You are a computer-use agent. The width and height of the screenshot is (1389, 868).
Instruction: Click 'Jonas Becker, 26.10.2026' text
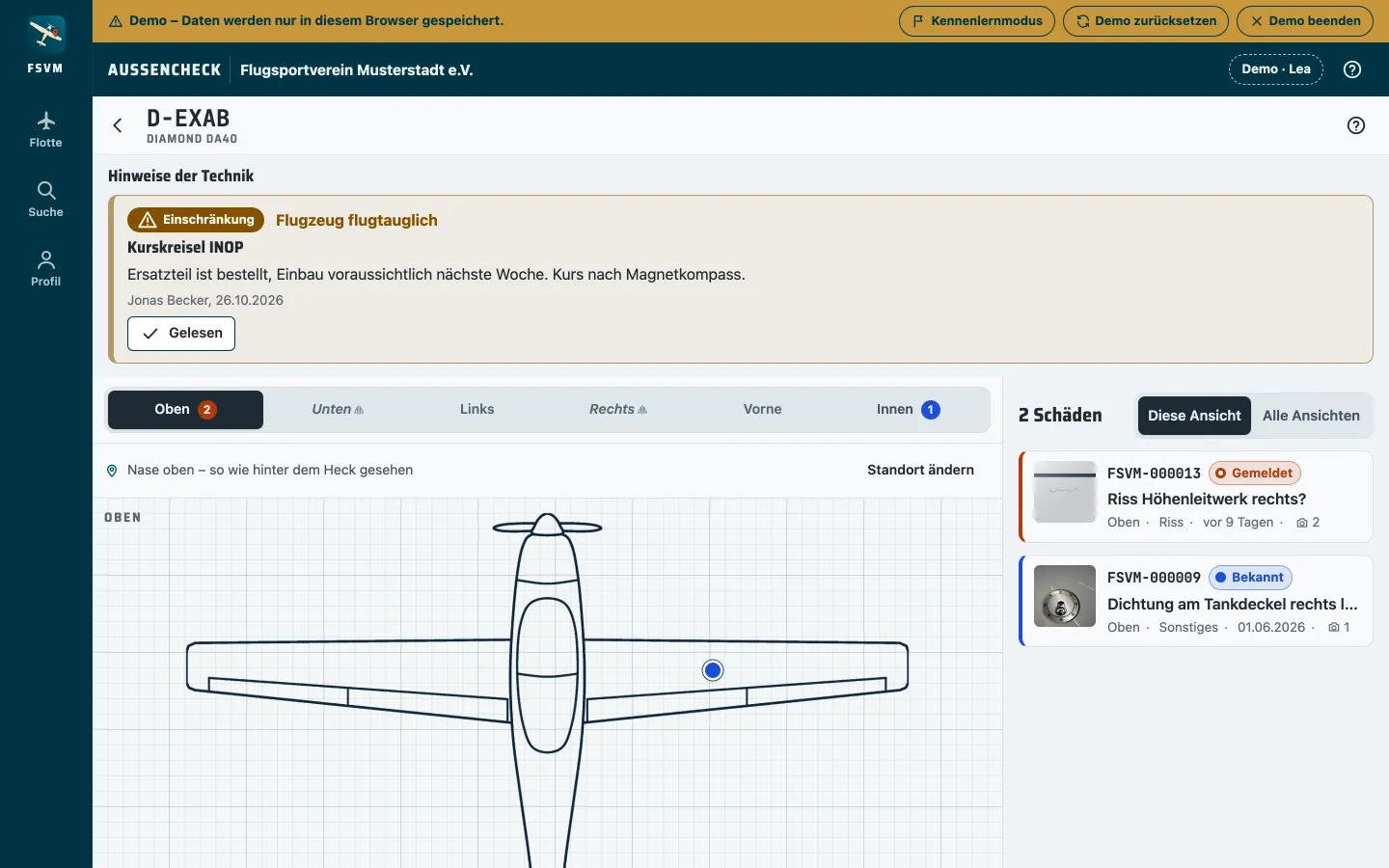pos(205,301)
